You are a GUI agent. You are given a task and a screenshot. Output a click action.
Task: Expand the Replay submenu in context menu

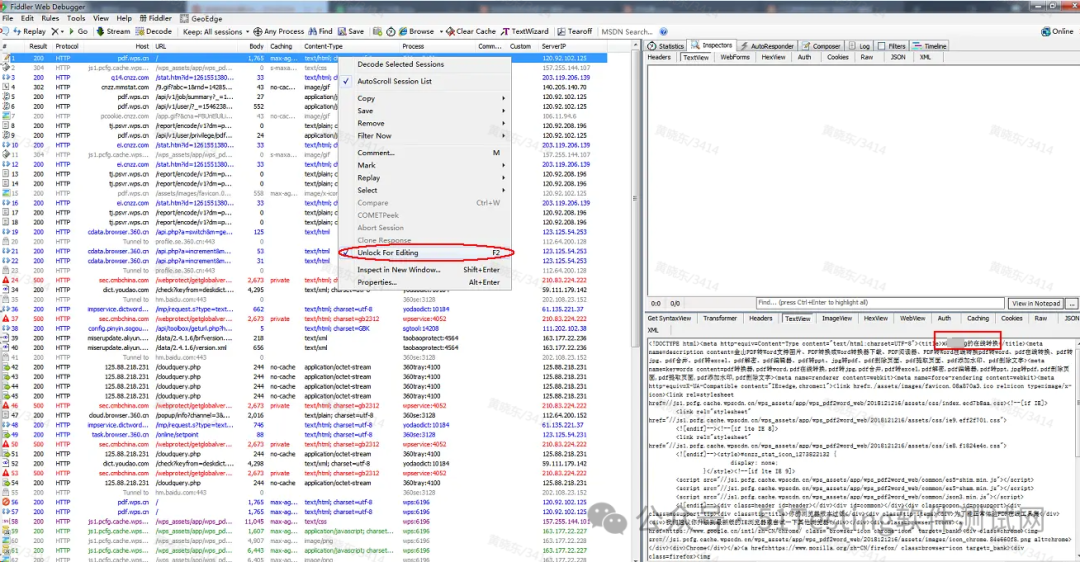tap(424, 178)
